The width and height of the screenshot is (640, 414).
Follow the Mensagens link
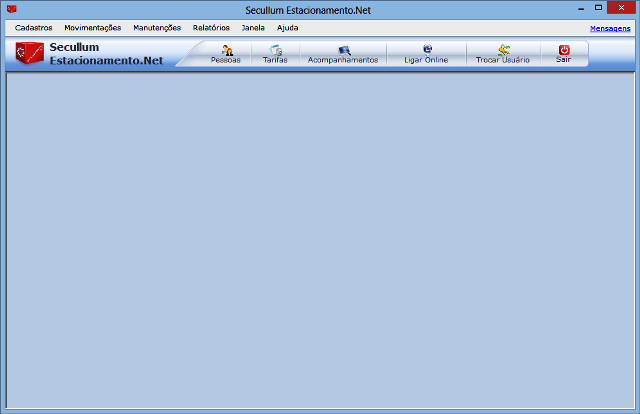tap(610, 29)
